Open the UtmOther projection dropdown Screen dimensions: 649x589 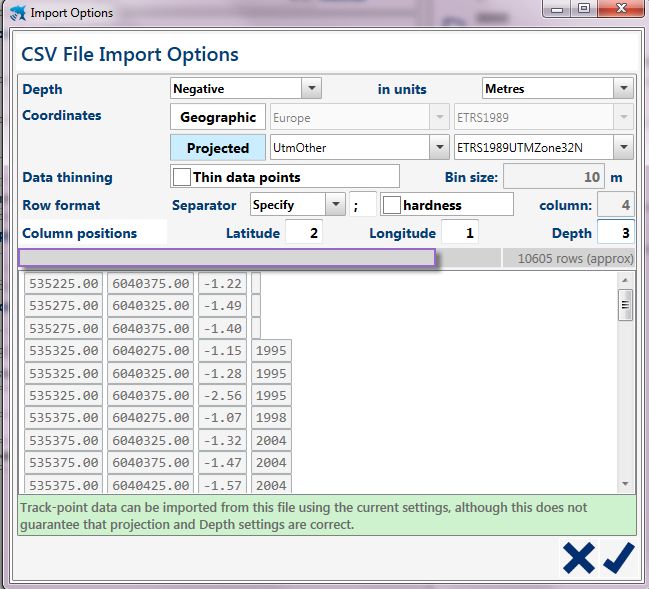coord(438,148)
